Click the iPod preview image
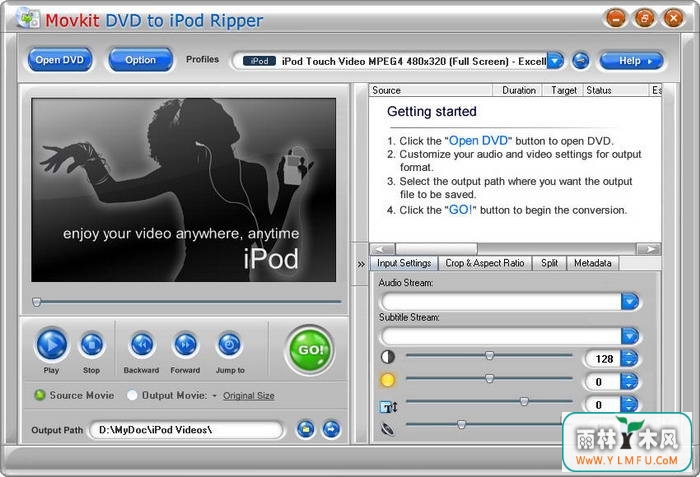Screen dimensions: 700x477 pos(183,190)
